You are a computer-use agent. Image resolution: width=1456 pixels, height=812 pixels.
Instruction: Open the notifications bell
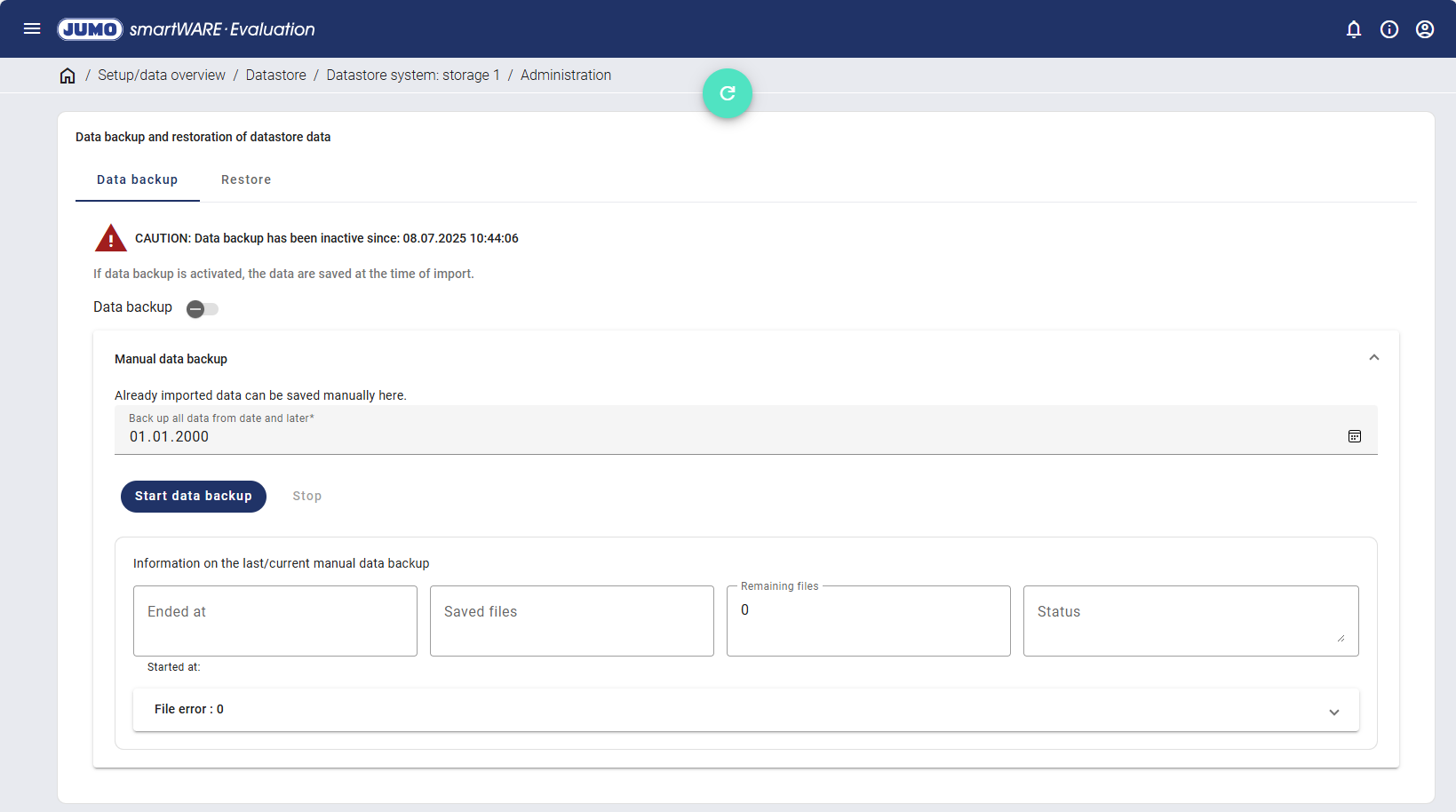[1353, 29]
